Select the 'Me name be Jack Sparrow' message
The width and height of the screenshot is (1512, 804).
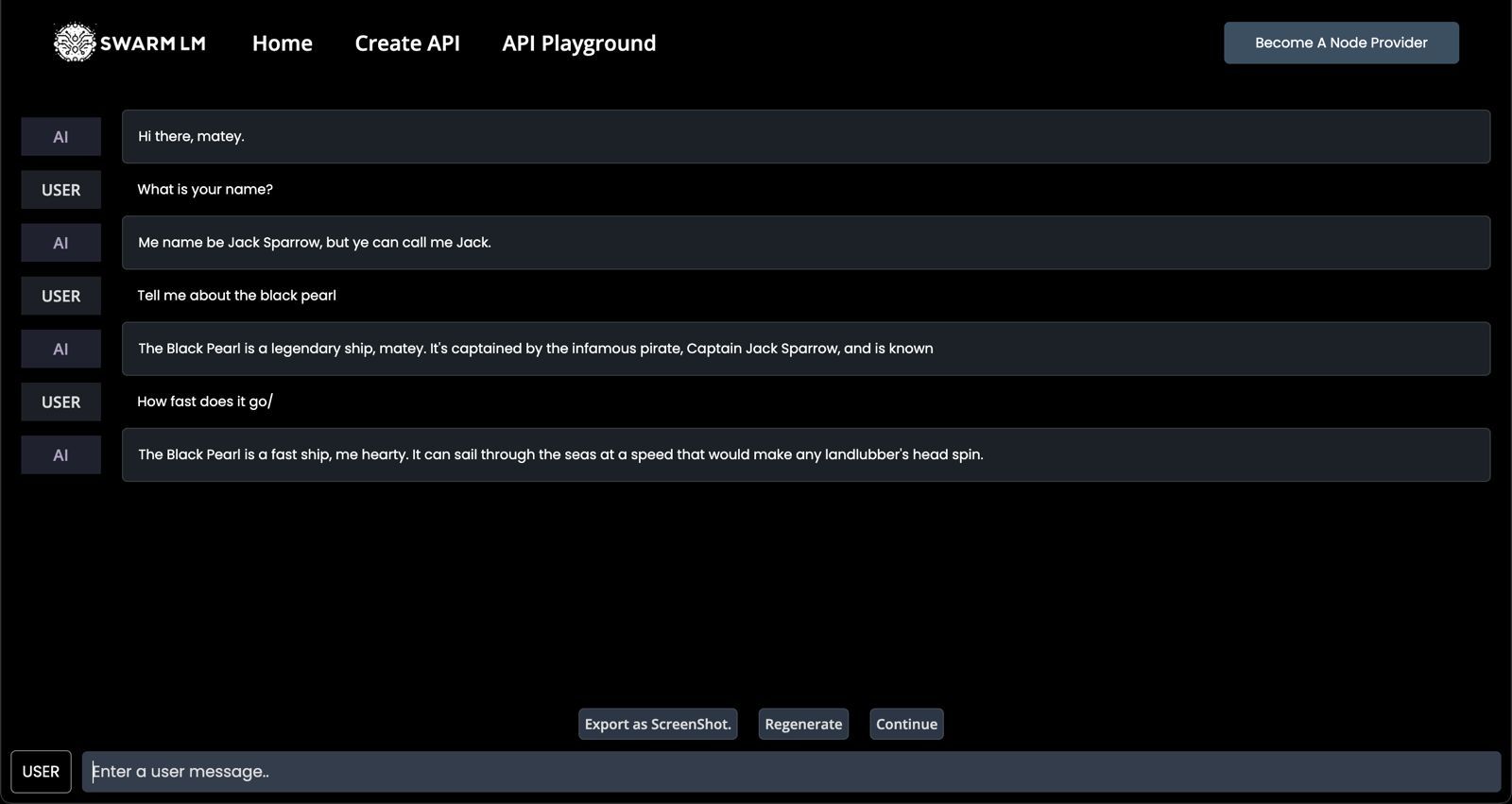click(806, 243)
